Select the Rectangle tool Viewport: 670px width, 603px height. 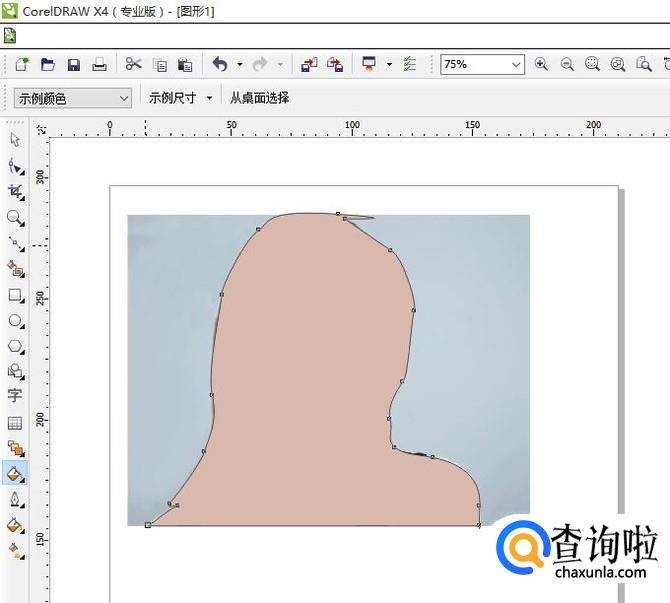pyautogui.click(x=16, y=295)
